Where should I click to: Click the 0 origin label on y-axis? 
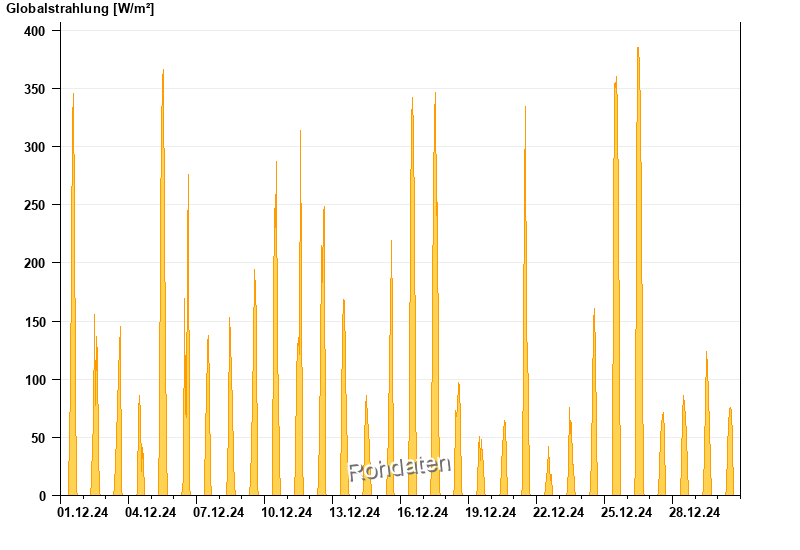coord(42,496)
